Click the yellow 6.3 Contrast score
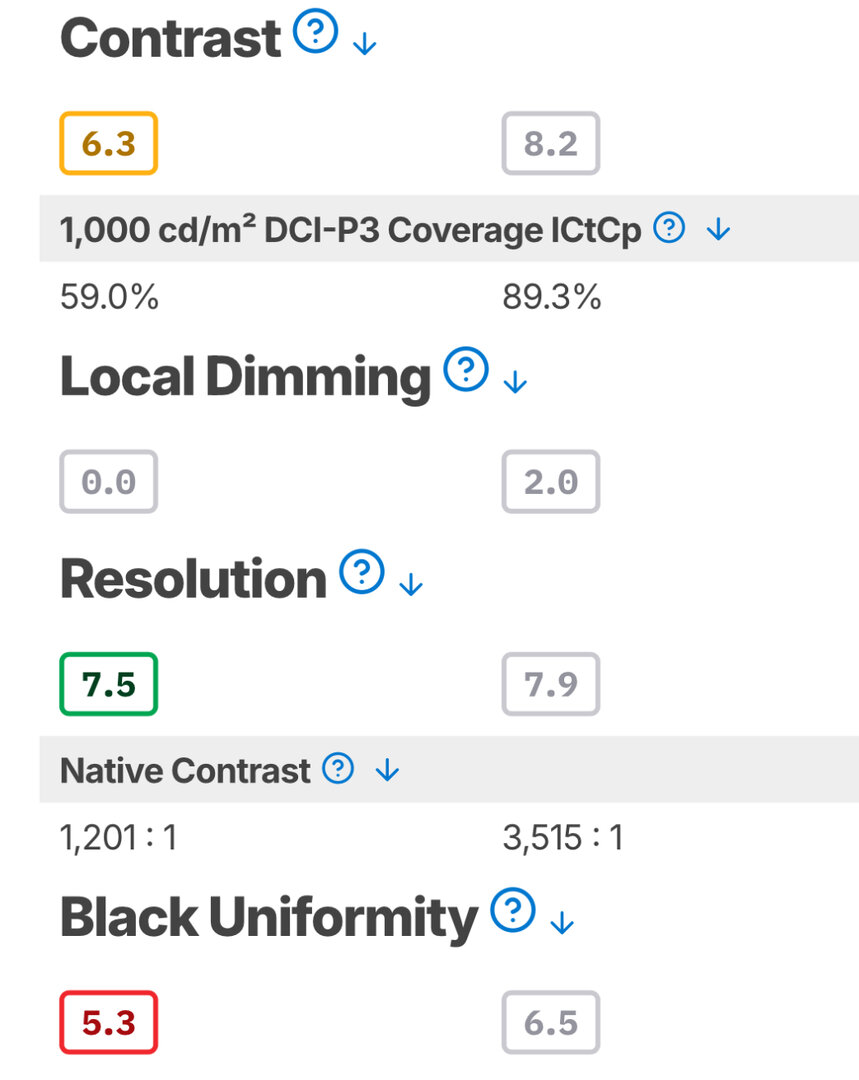The height and width of the screenshot is (1080, 859). point(108,144)
